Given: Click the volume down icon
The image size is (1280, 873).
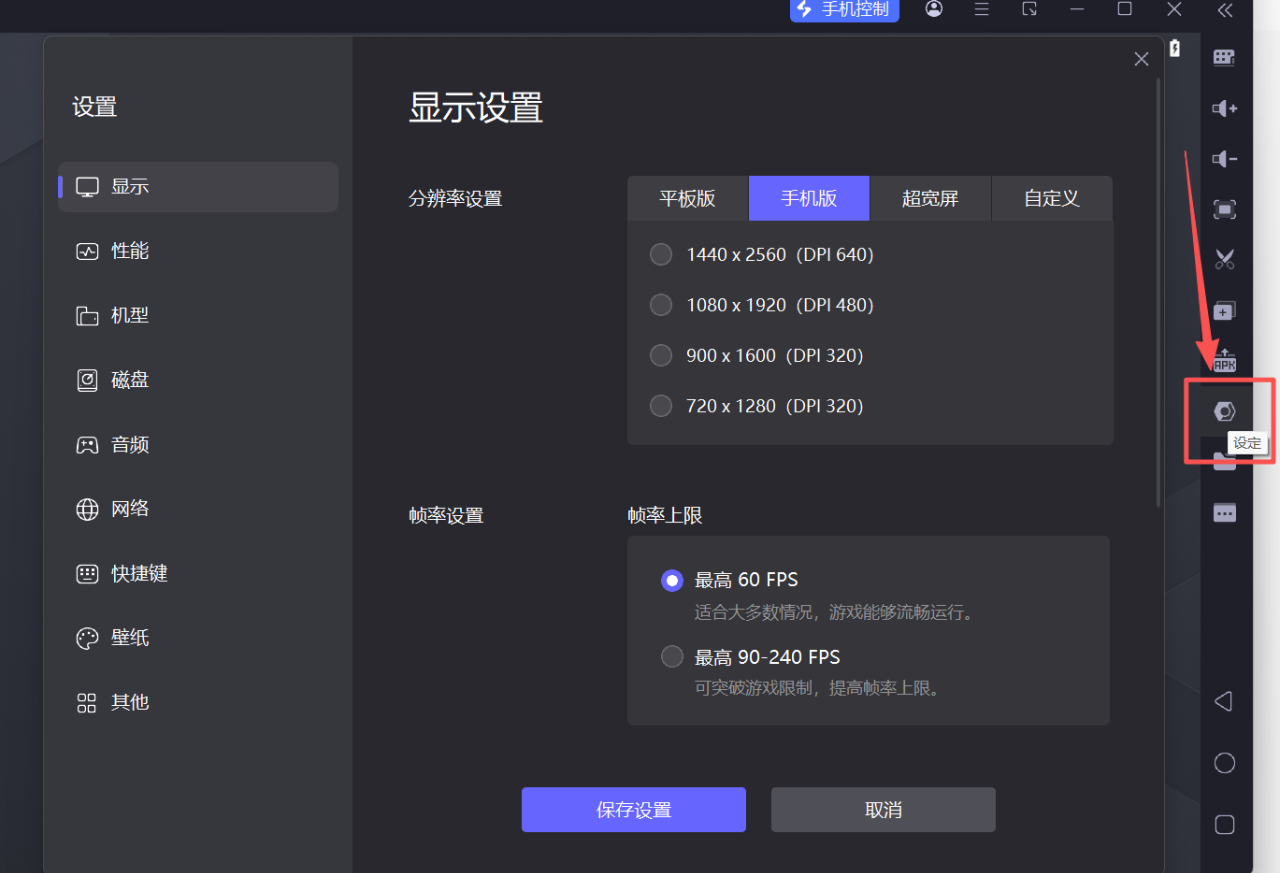Looking at the screenshot, I should click(1224, 158).
